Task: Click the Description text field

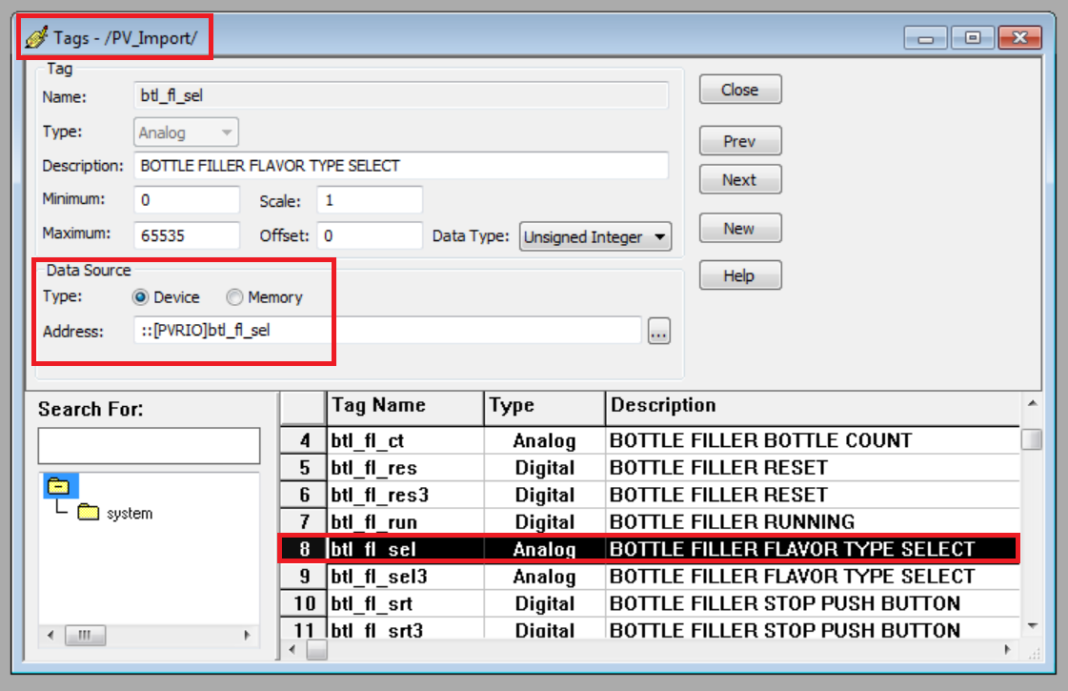Action: [400, 165]
